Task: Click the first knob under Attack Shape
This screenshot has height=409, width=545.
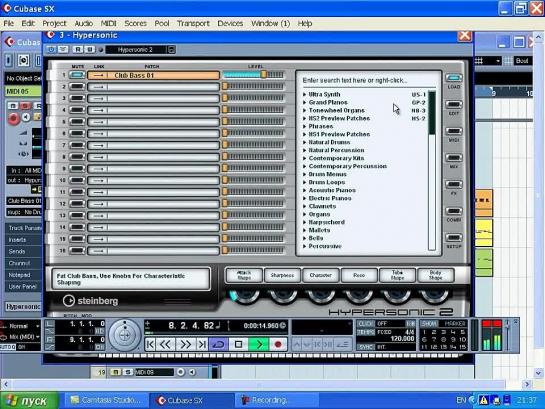Action: point(244,296)
